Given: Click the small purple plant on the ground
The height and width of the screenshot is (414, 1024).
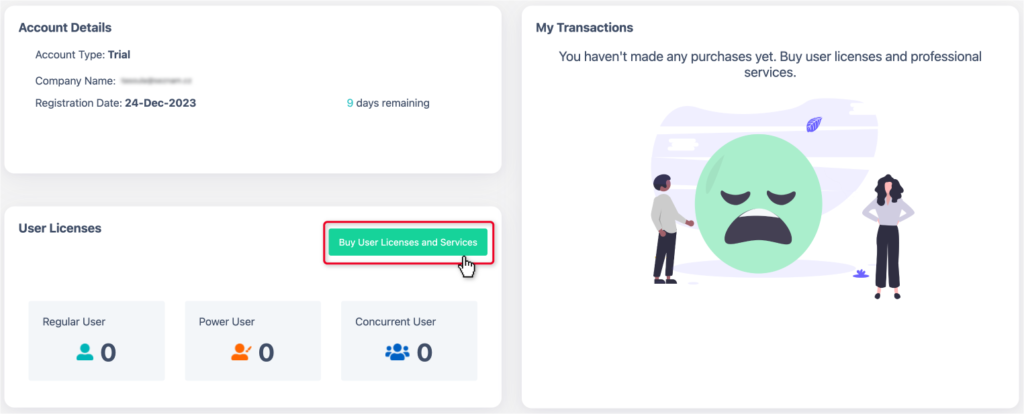Looking at the screenshot, I should [x=859, y=272].
